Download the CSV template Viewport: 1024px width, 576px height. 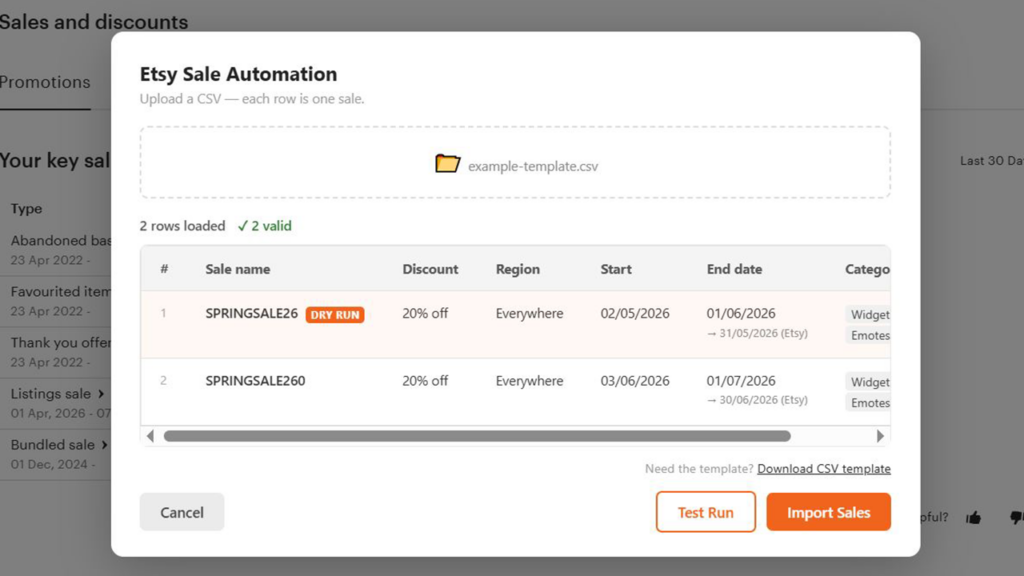pyautogui.click(x=823, y=469)
